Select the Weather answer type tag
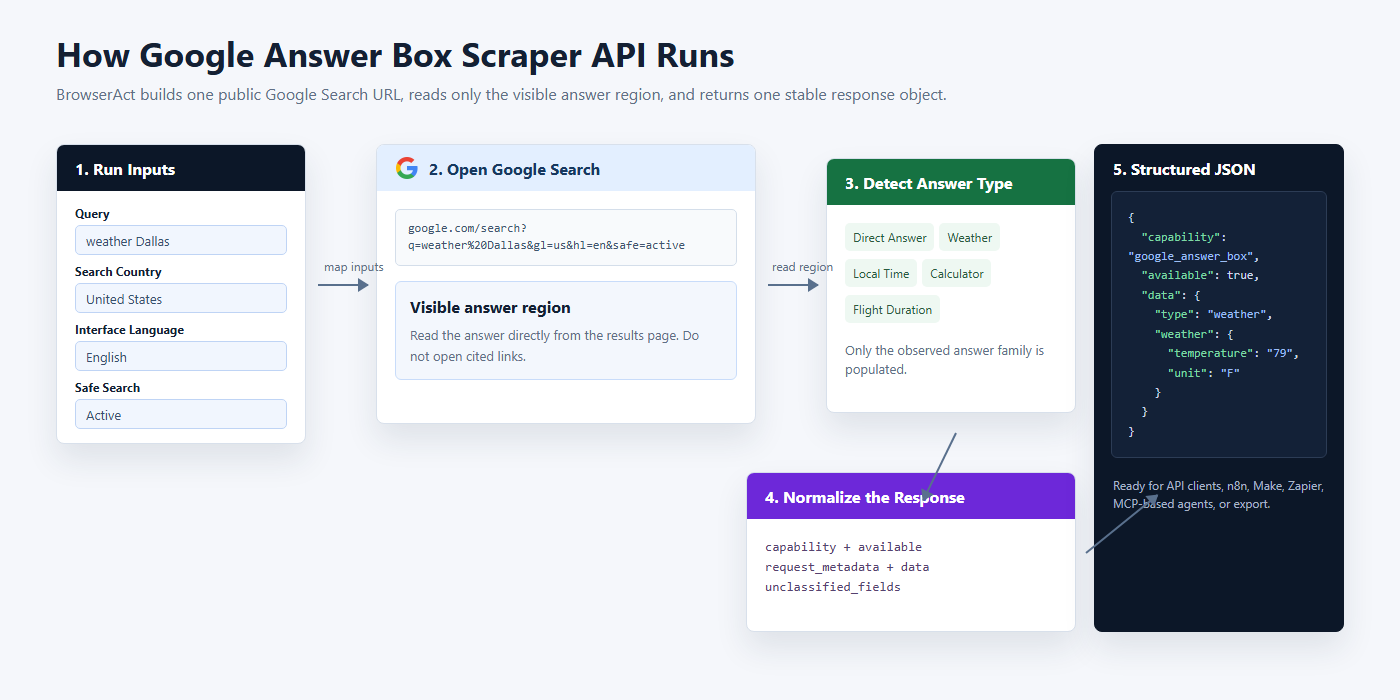Viewport: 1400px width, 700px height. pos(969,237)
